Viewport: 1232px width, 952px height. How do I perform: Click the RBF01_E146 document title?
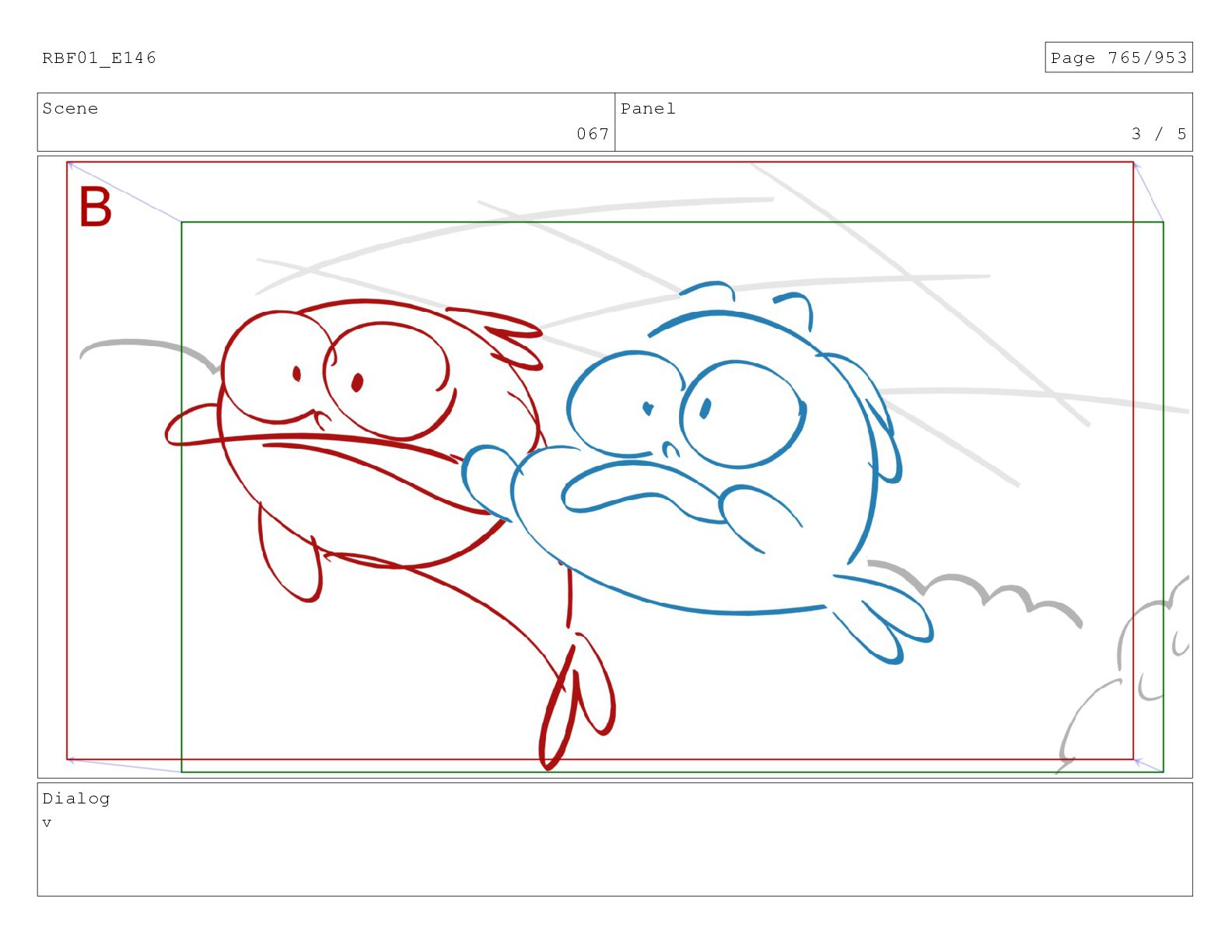[99, 58]
